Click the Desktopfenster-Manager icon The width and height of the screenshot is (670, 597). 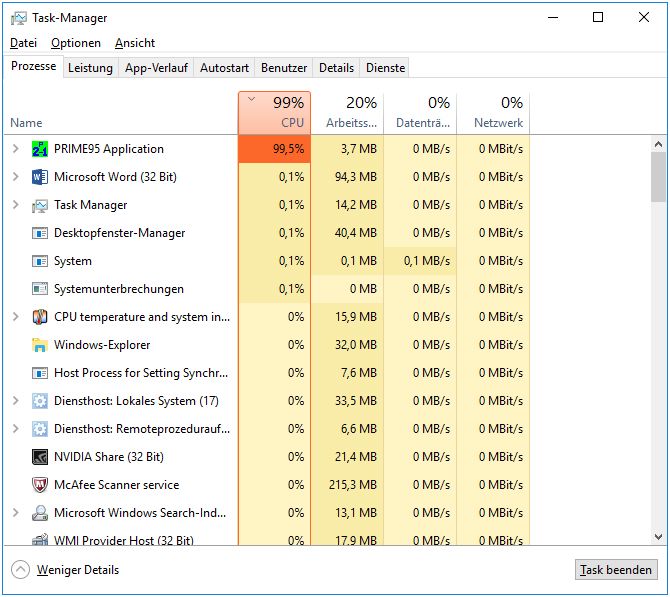[40, 233]
